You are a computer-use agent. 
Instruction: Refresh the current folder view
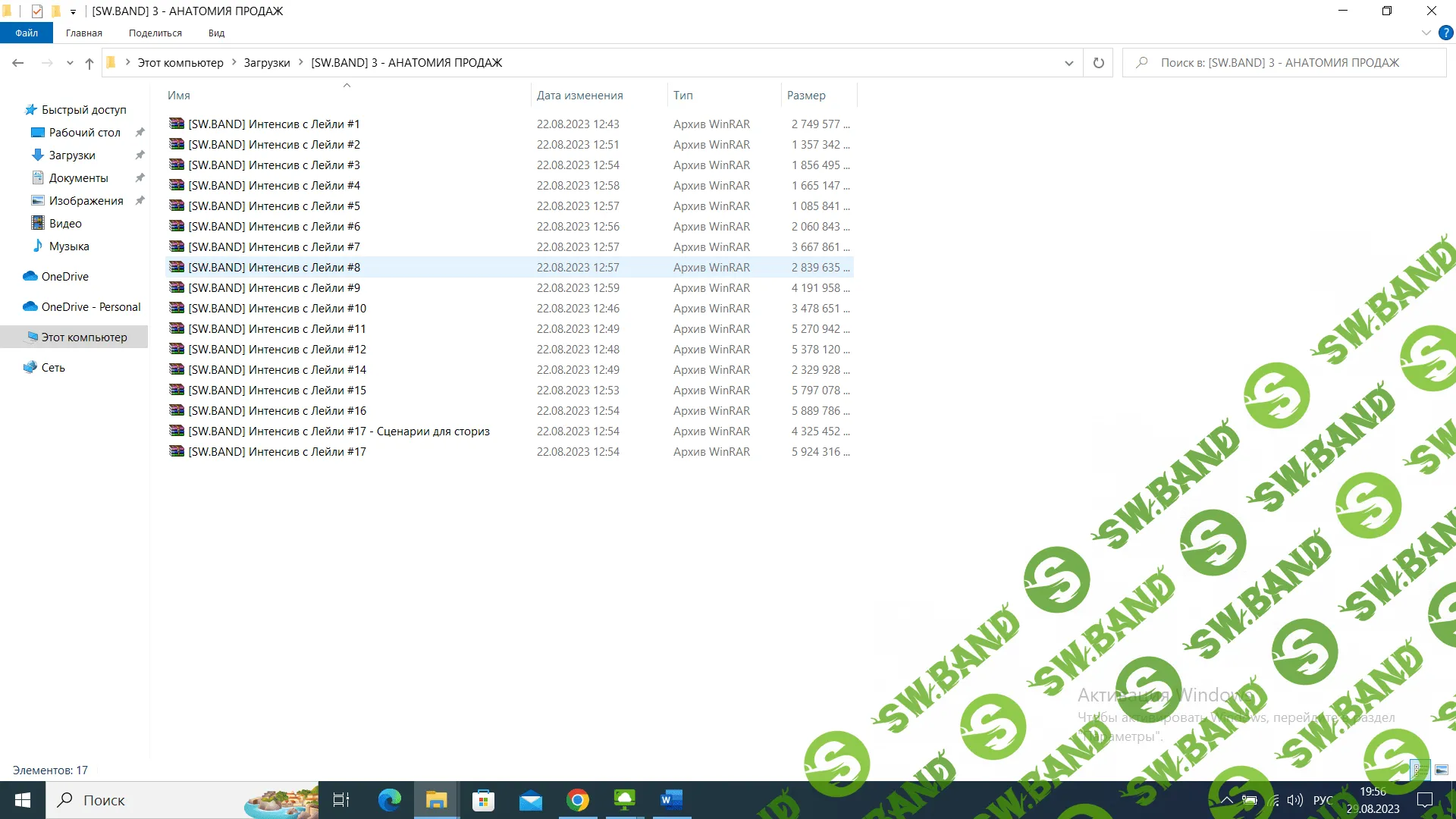1098,63
